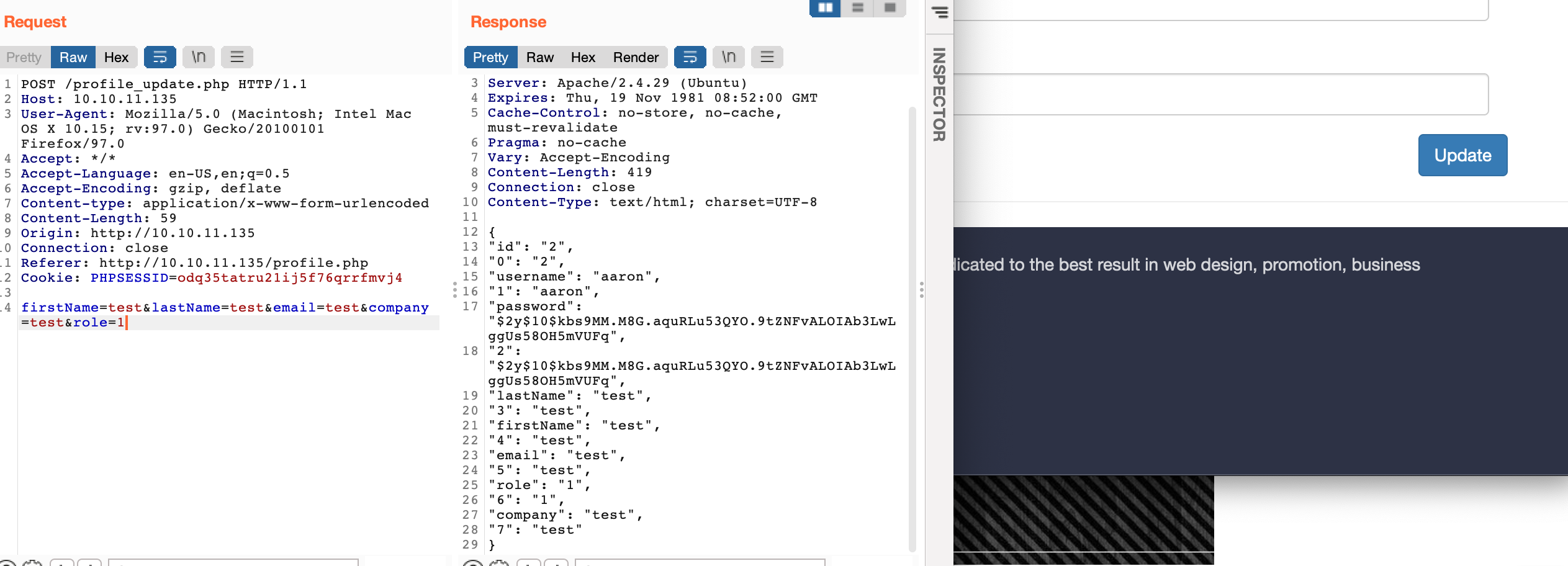Click the Accept: */* header line
The image size is (1568, 566).
pos(68,158)
